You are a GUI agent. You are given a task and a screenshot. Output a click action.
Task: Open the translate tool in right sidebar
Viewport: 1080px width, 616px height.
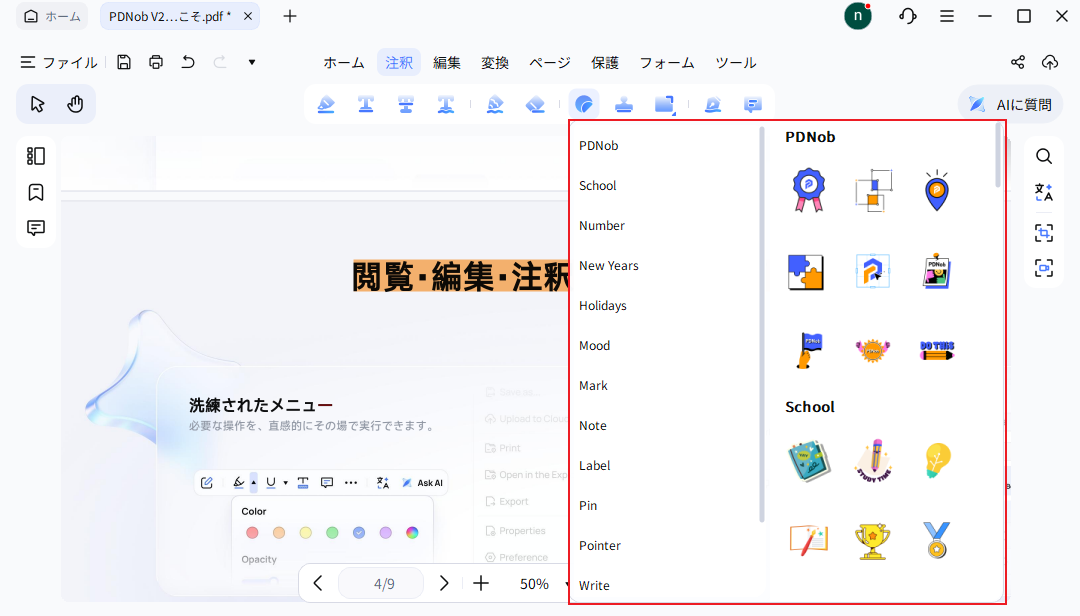pos(1044,192)
